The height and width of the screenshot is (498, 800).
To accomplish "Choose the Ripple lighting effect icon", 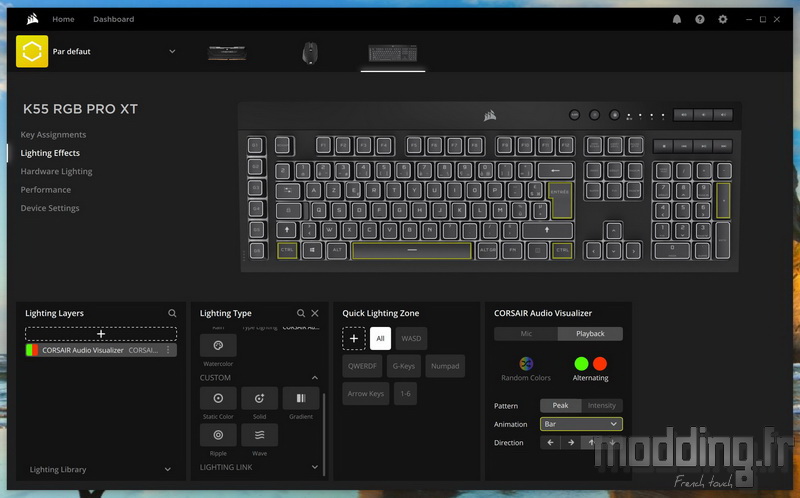I will pyautogui.click(x=218, y=435).
